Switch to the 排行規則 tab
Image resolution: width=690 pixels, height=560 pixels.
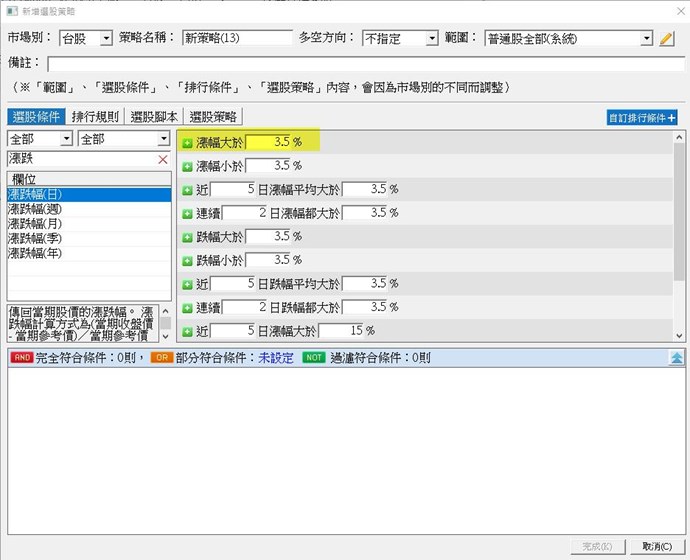tap(96, 117)
